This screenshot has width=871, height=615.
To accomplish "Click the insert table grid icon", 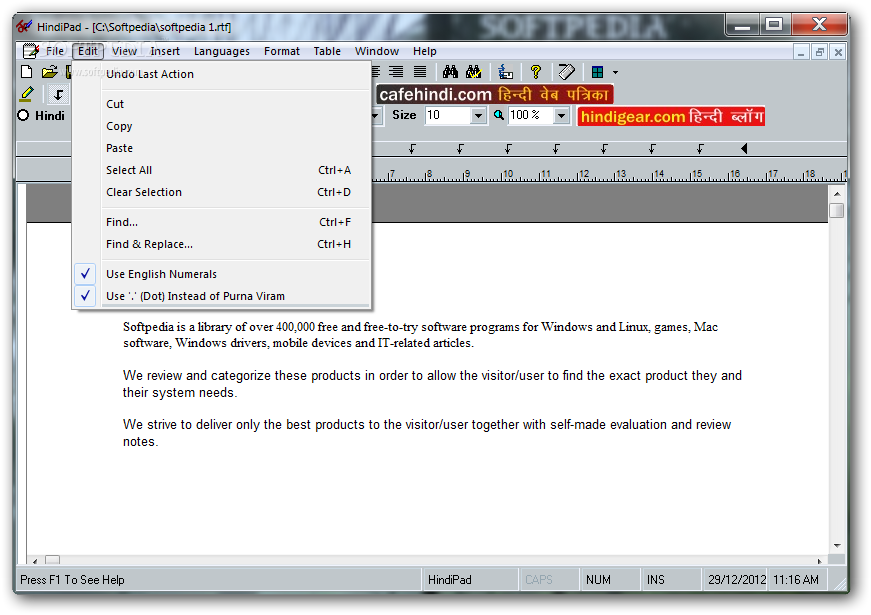I will tap(597, 72).
